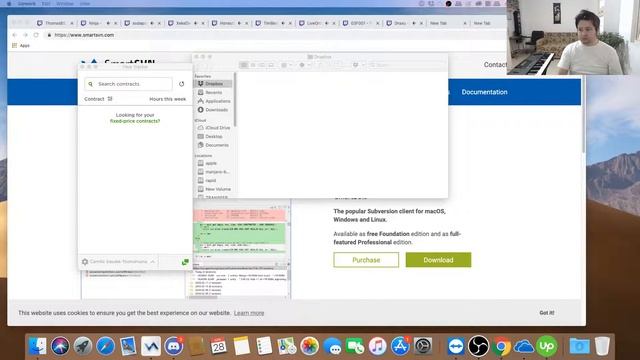640x360 pixels.
Task: Open Applications in Finder sidebar
Action: (x=213, y=101)
